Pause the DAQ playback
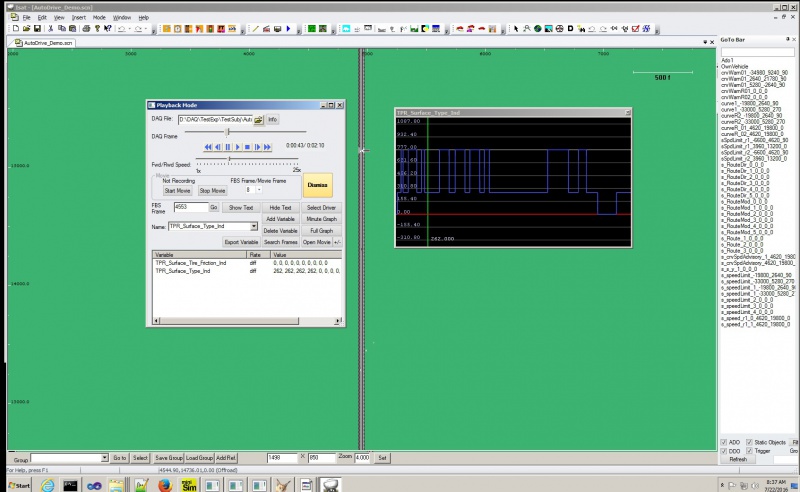This screenshot has width=800, height=492. (x=228, y=147)
